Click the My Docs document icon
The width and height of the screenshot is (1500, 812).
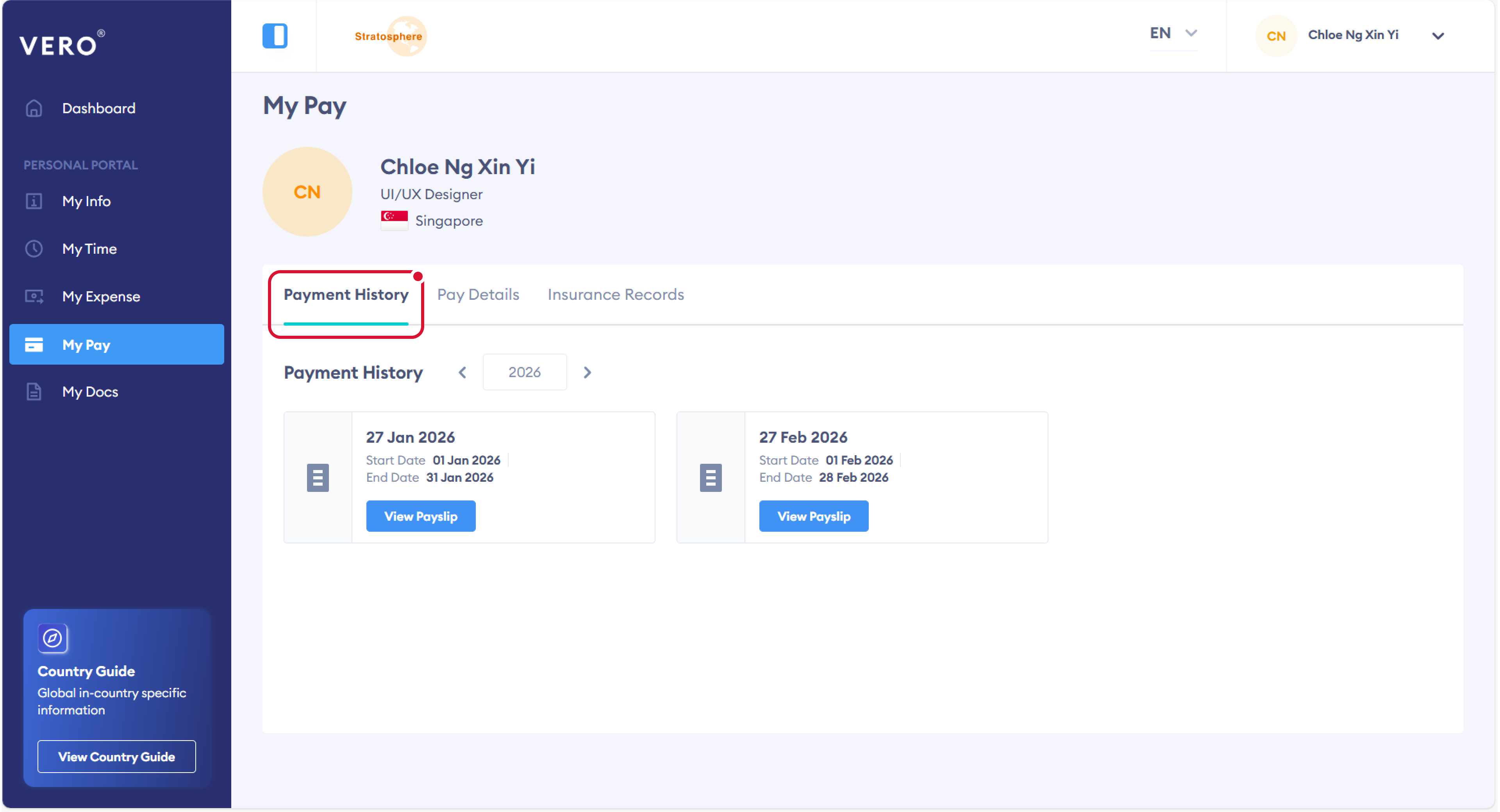pos(34,392)
